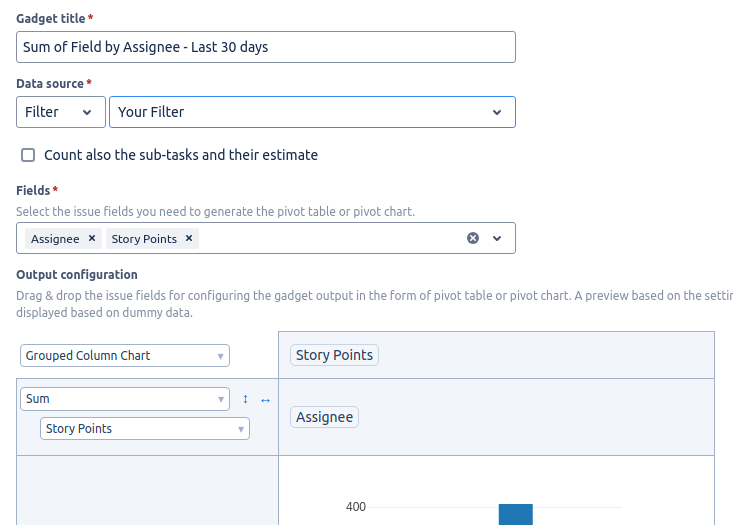Click the empty area of the Fields box

tap(332, 238)
